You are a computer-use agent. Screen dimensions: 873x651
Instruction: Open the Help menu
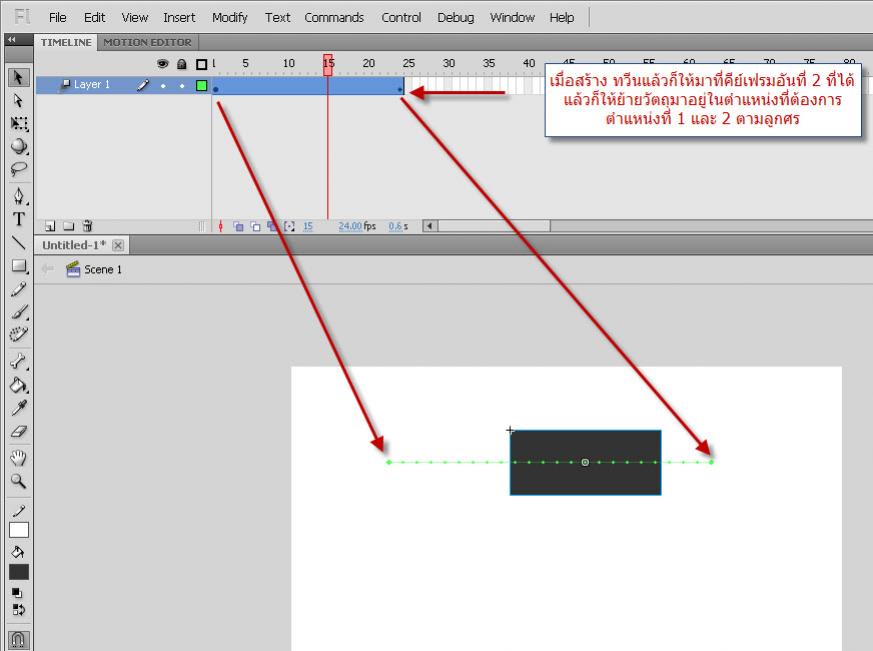pos(561,17)
